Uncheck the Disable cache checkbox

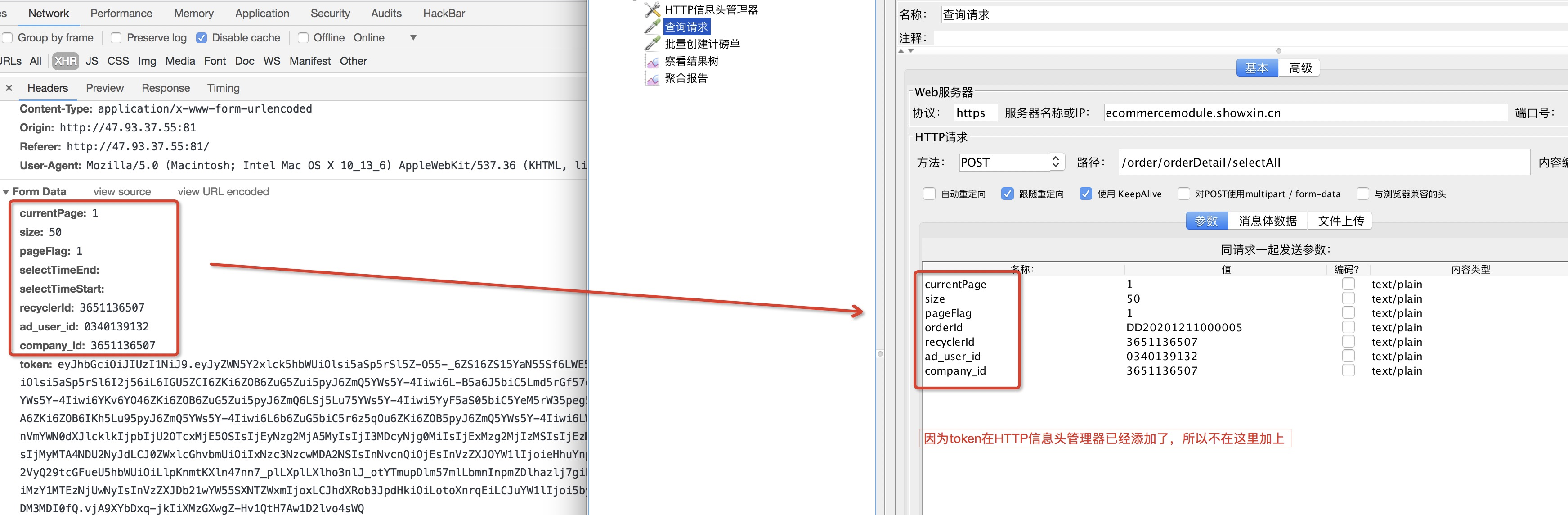(x=202, y=38)
